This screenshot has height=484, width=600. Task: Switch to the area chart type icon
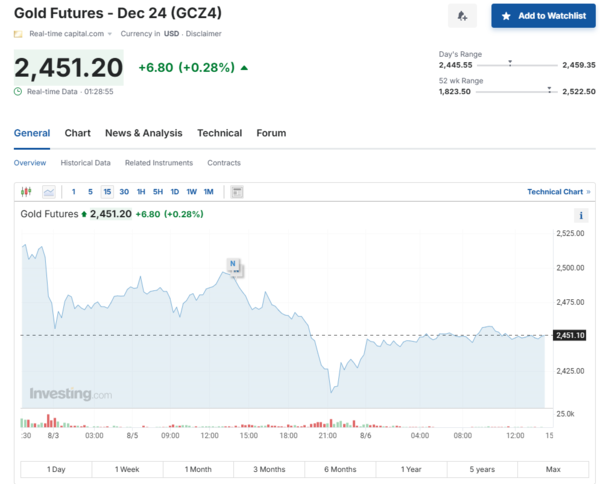48,192
